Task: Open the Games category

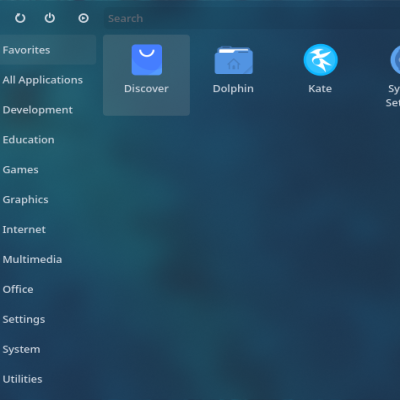Action: coord(48,170)
